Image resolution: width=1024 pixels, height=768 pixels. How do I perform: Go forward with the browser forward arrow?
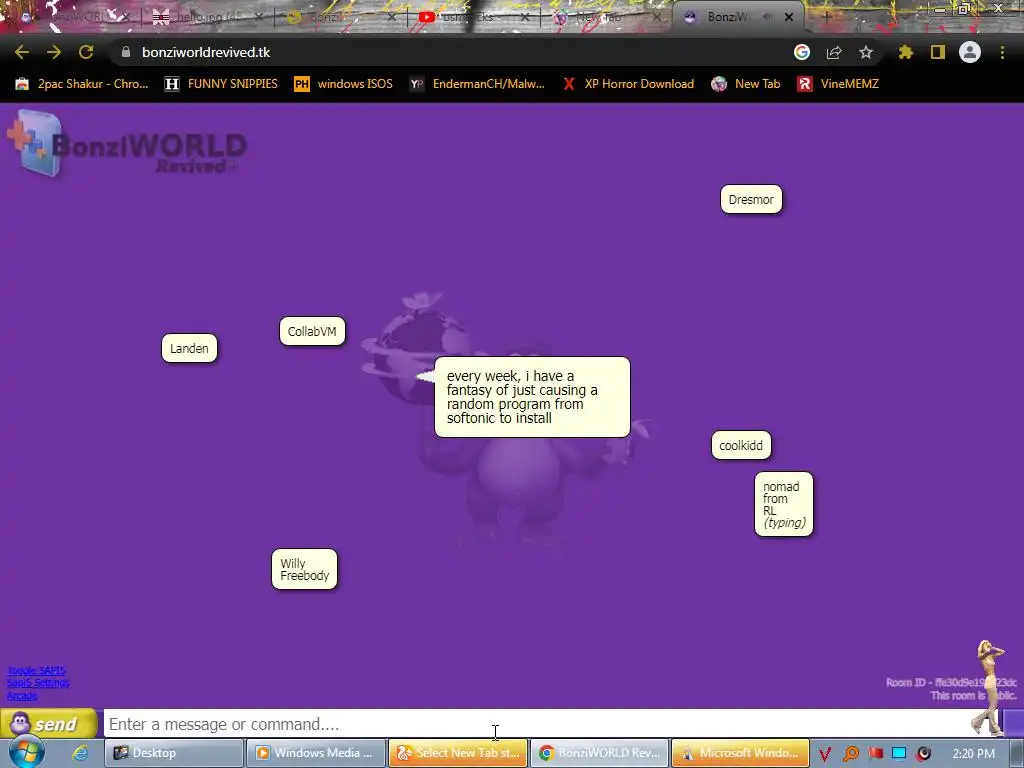click(x=54, y=52)
